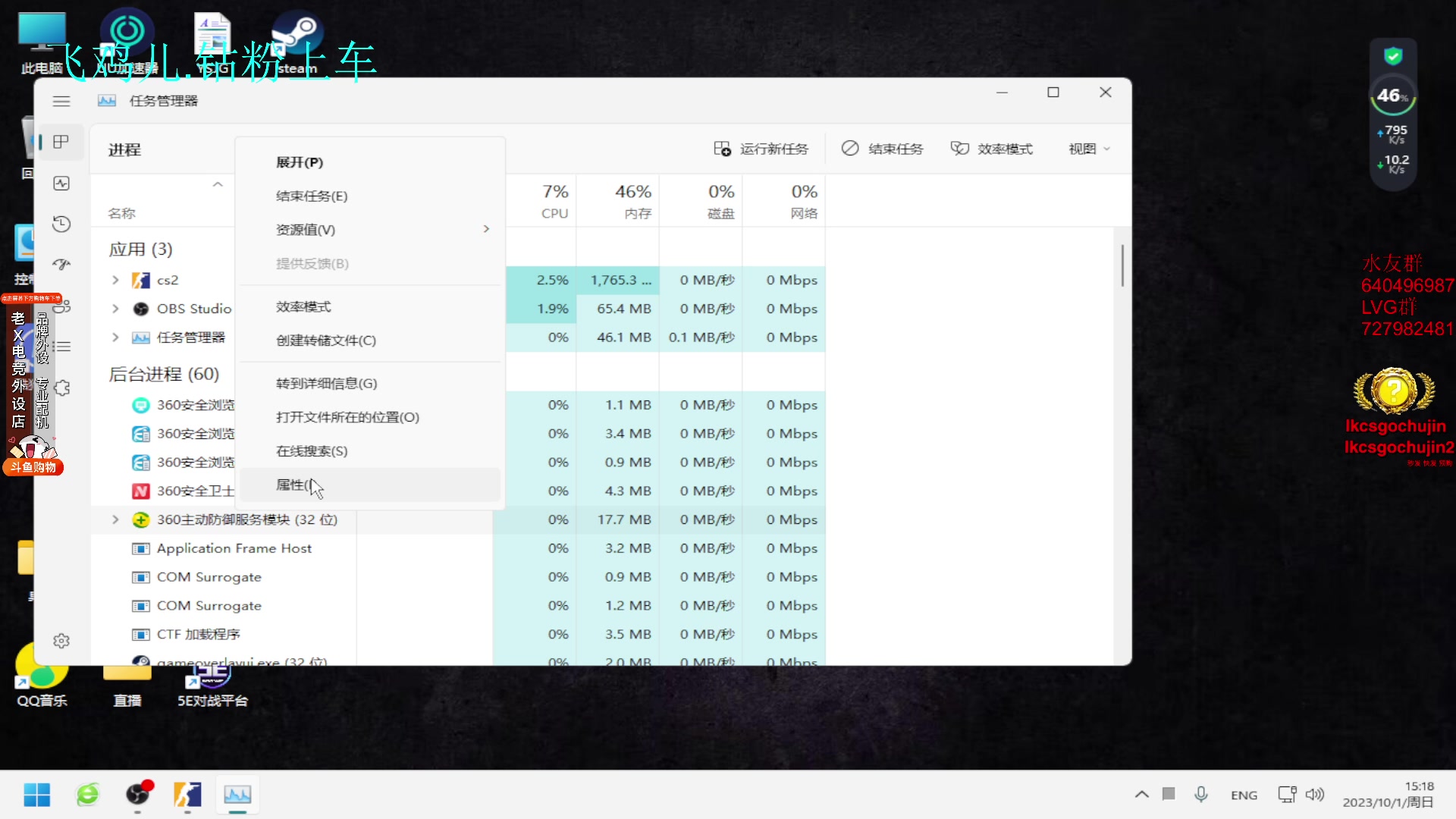Click the Application Frame Host process icon
Viewport: 1456px width, 819px height.
click(x=141, y=548)
